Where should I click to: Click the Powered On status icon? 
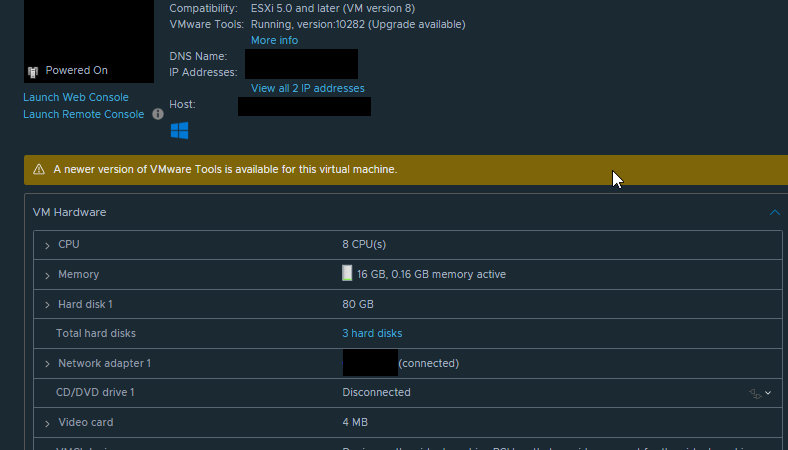33,71
